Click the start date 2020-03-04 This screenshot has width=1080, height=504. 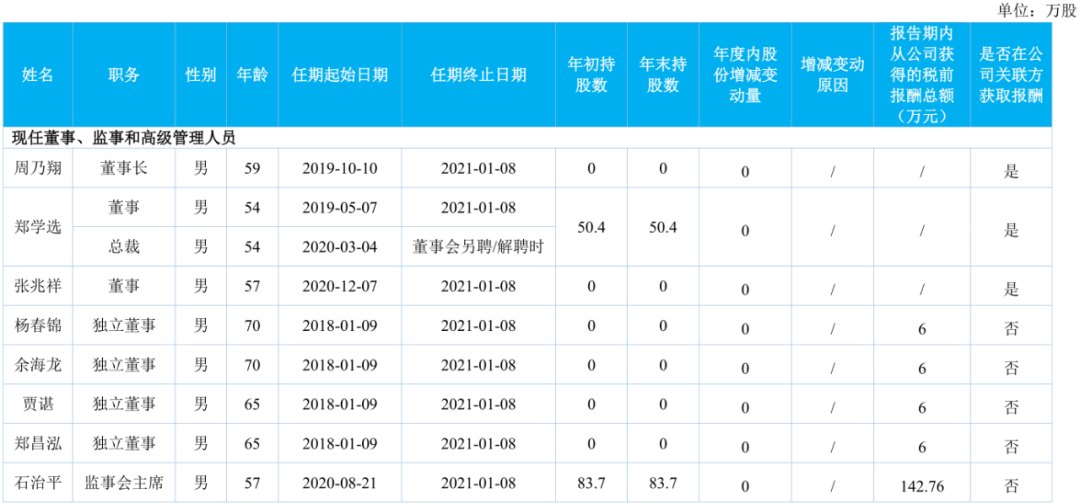tap(340, 246)
